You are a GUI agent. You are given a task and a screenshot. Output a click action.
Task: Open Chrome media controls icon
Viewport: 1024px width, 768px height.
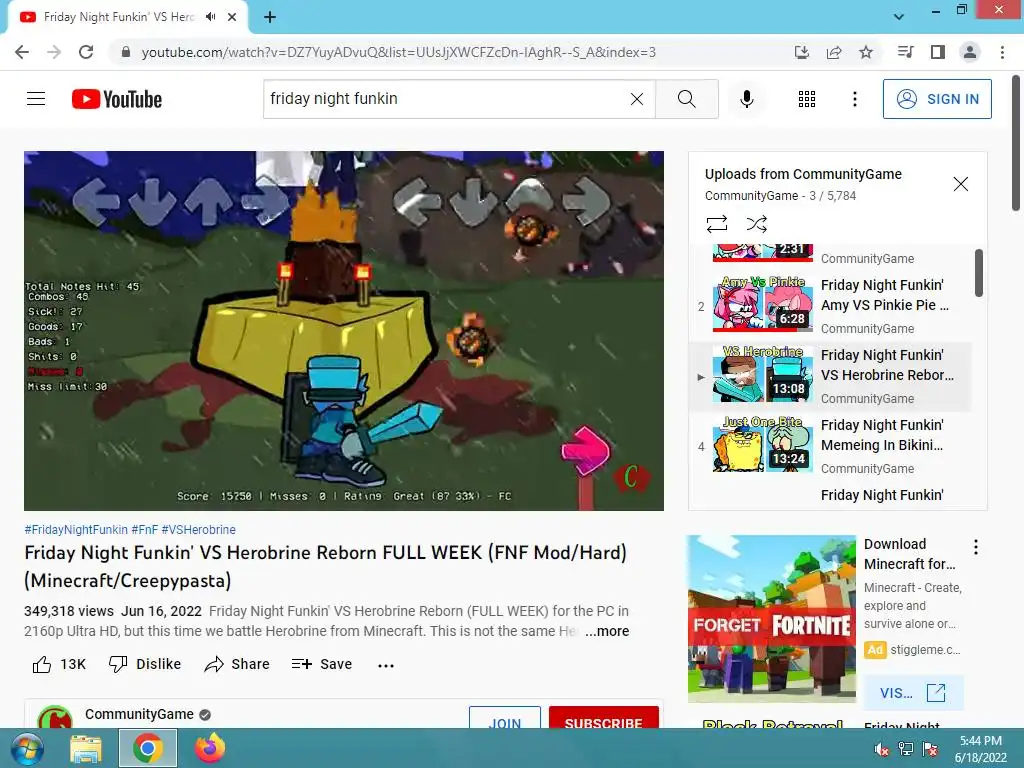pos(905,52)
